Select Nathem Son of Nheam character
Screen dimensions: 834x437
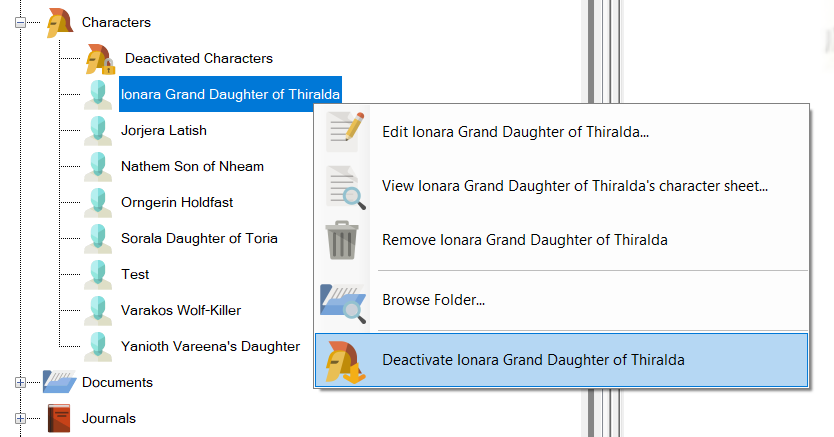[191, 166]
